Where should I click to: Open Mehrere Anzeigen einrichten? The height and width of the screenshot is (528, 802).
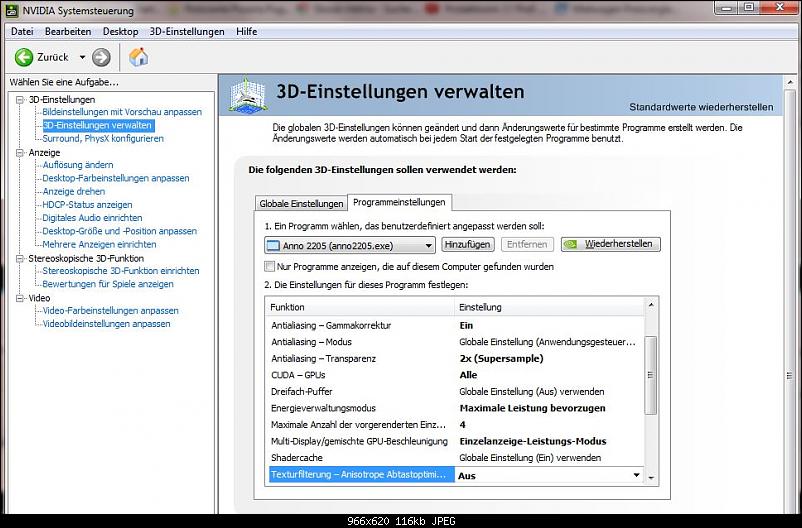coord(99,245)
